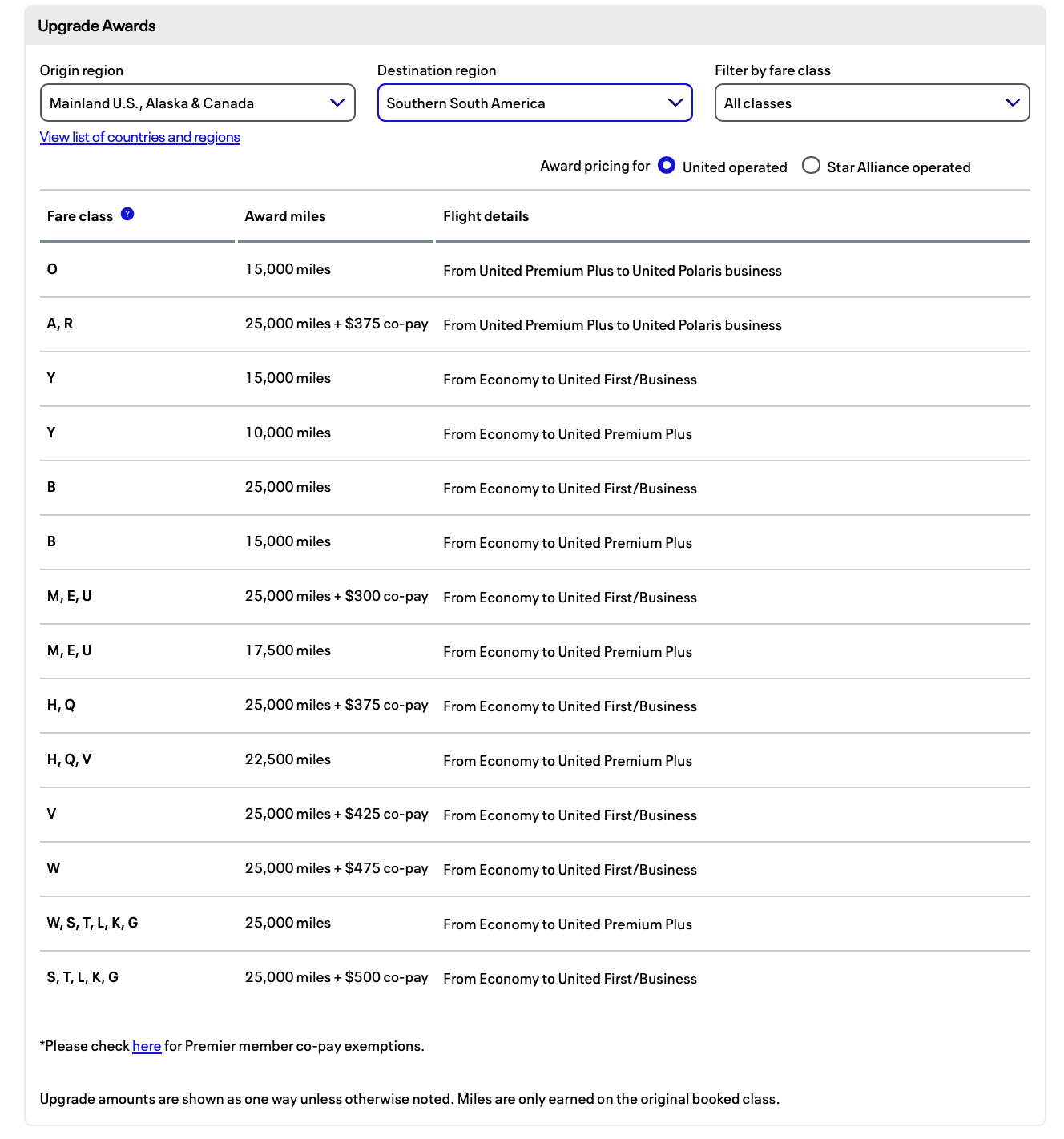
Task: Open View list of countries and regions link
Action: coord(140,137)
